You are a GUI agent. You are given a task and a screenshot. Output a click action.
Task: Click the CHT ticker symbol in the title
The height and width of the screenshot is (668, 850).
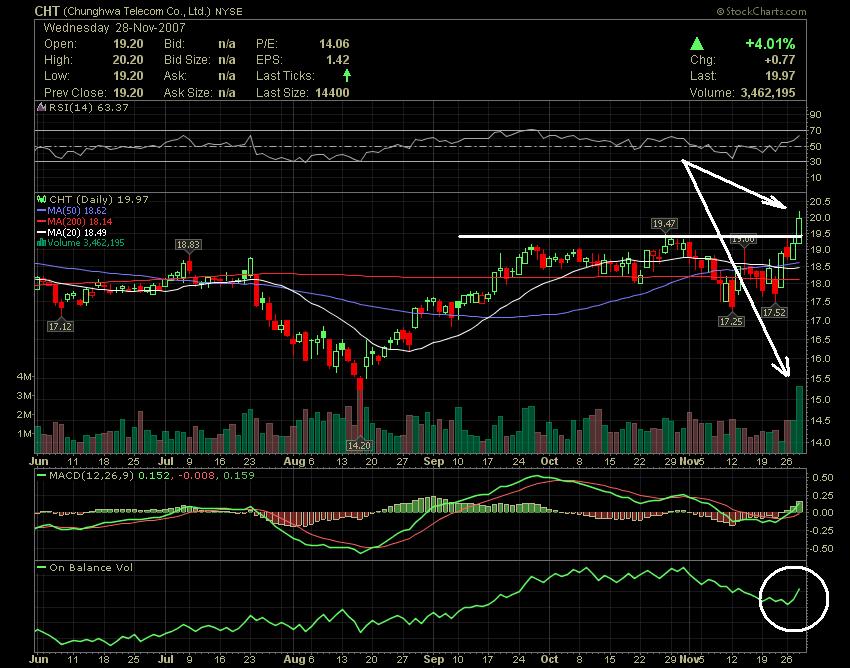coord(47,11)
